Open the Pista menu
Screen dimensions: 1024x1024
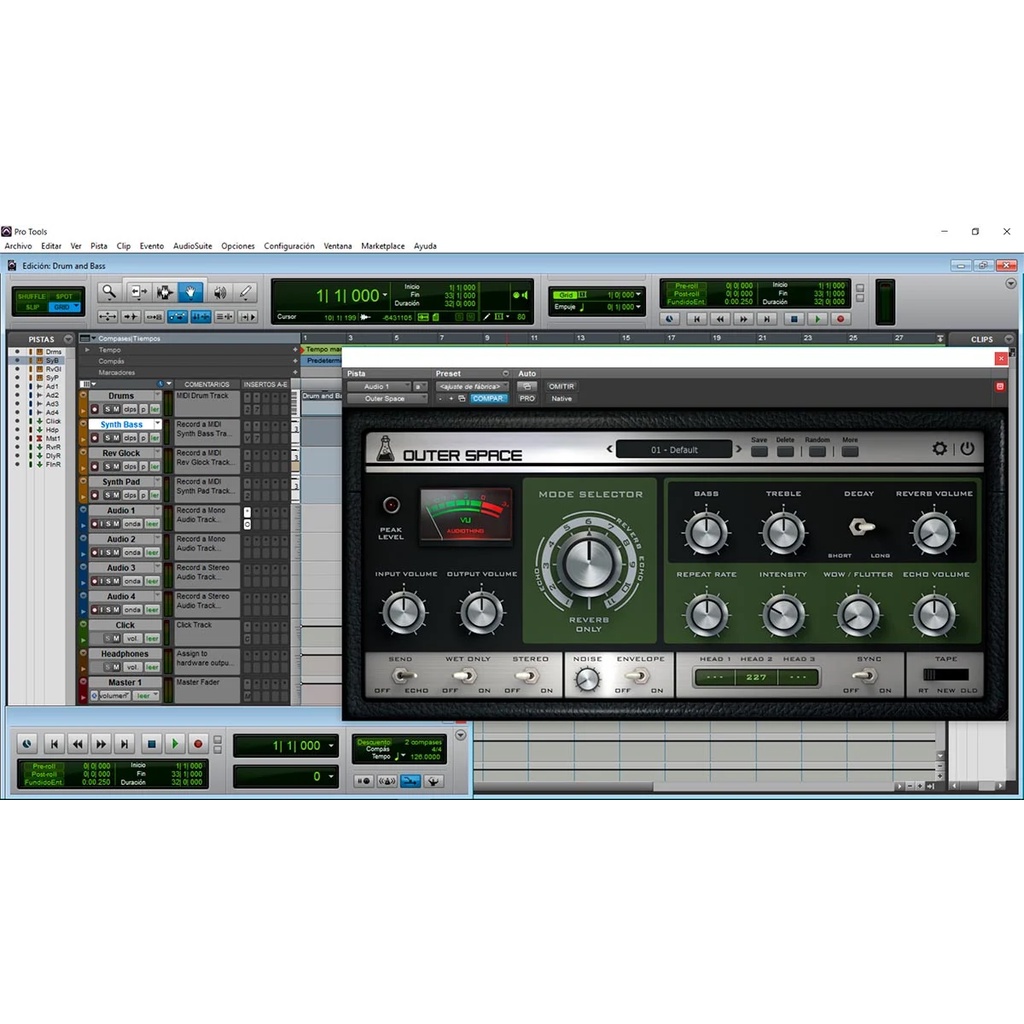point(99,246)
